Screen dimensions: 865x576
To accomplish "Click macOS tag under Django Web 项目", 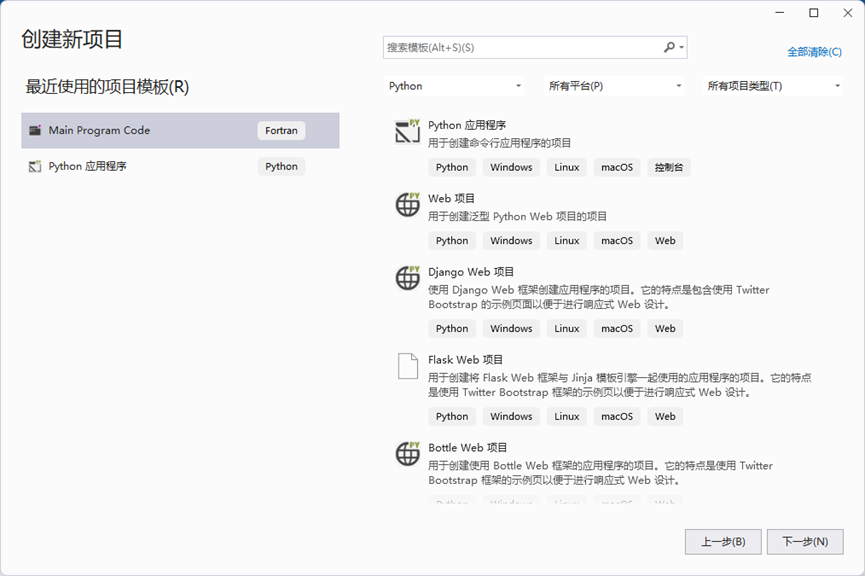I will point(617,328).
